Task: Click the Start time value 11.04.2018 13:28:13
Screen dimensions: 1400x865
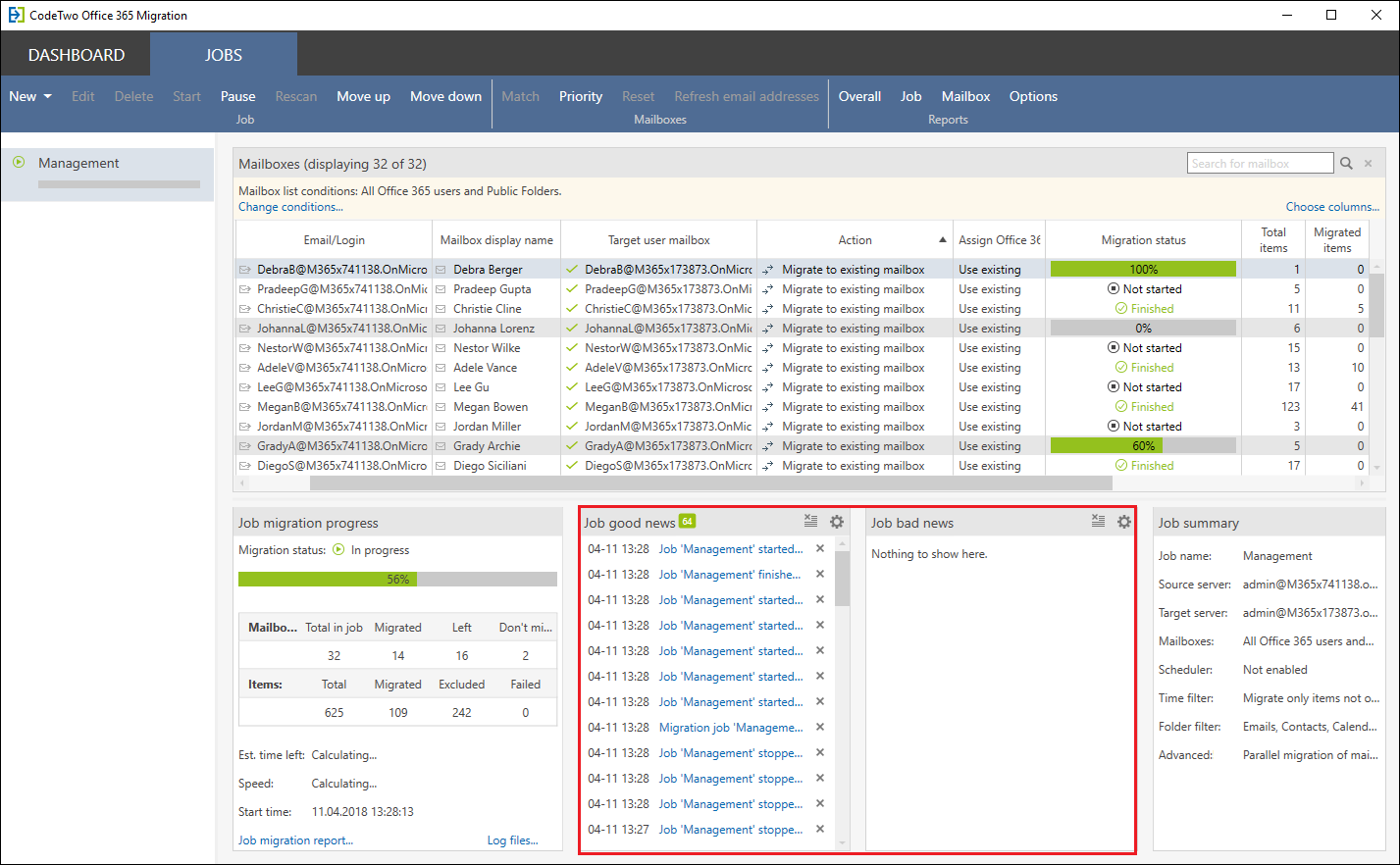Action: pos(363,812)
